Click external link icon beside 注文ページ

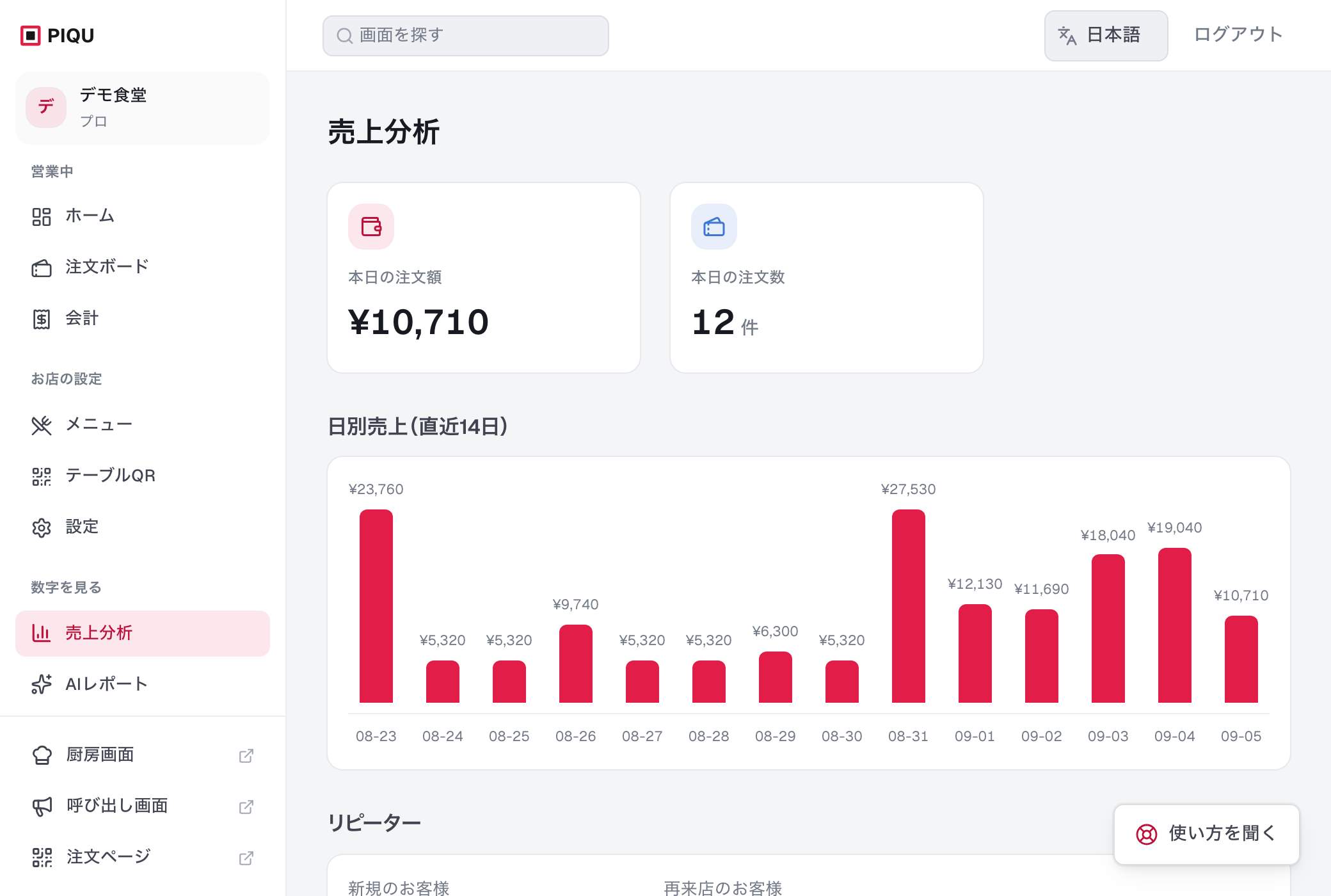pyautogui.click(x=246, y=858)
